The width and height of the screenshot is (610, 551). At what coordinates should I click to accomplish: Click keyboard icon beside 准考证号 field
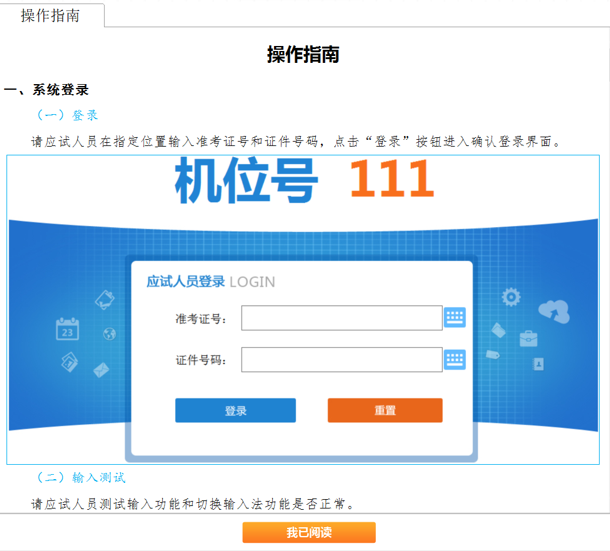pos(455,318)
